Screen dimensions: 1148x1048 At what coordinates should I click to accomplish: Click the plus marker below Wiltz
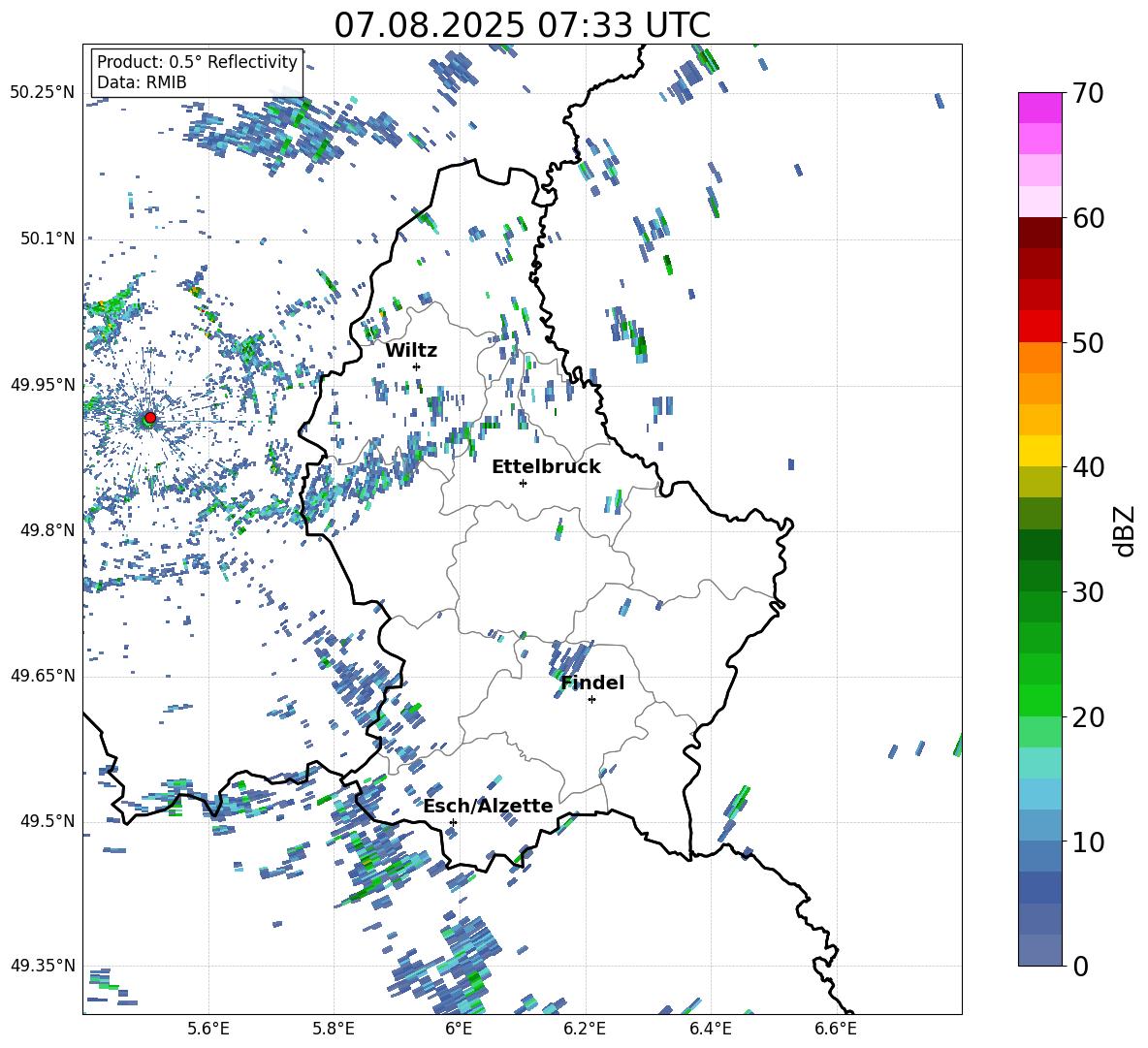point(417,366)
